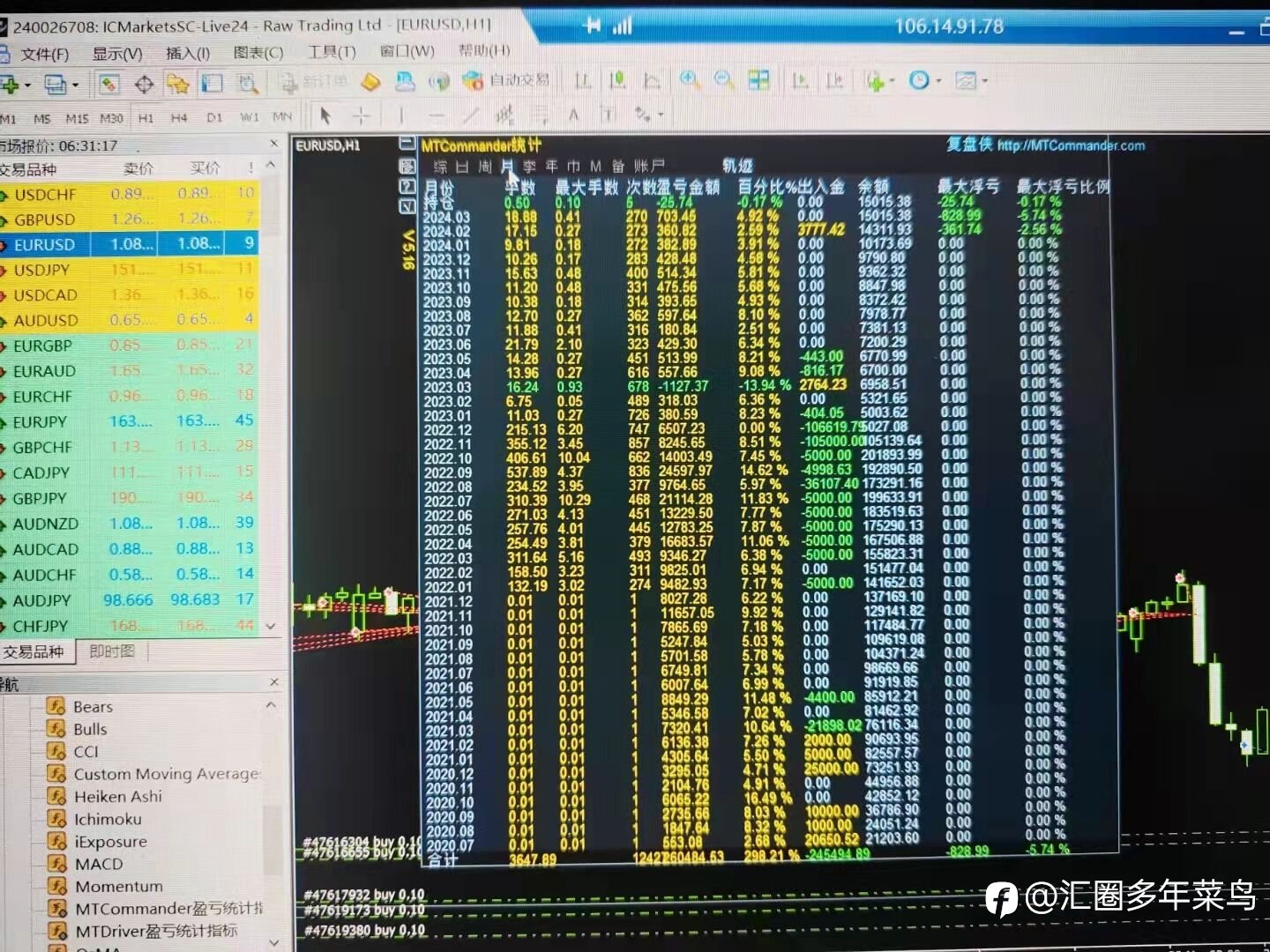
Task: Toggle the 自动交易 auto trading button
Action: click(506, 81)
